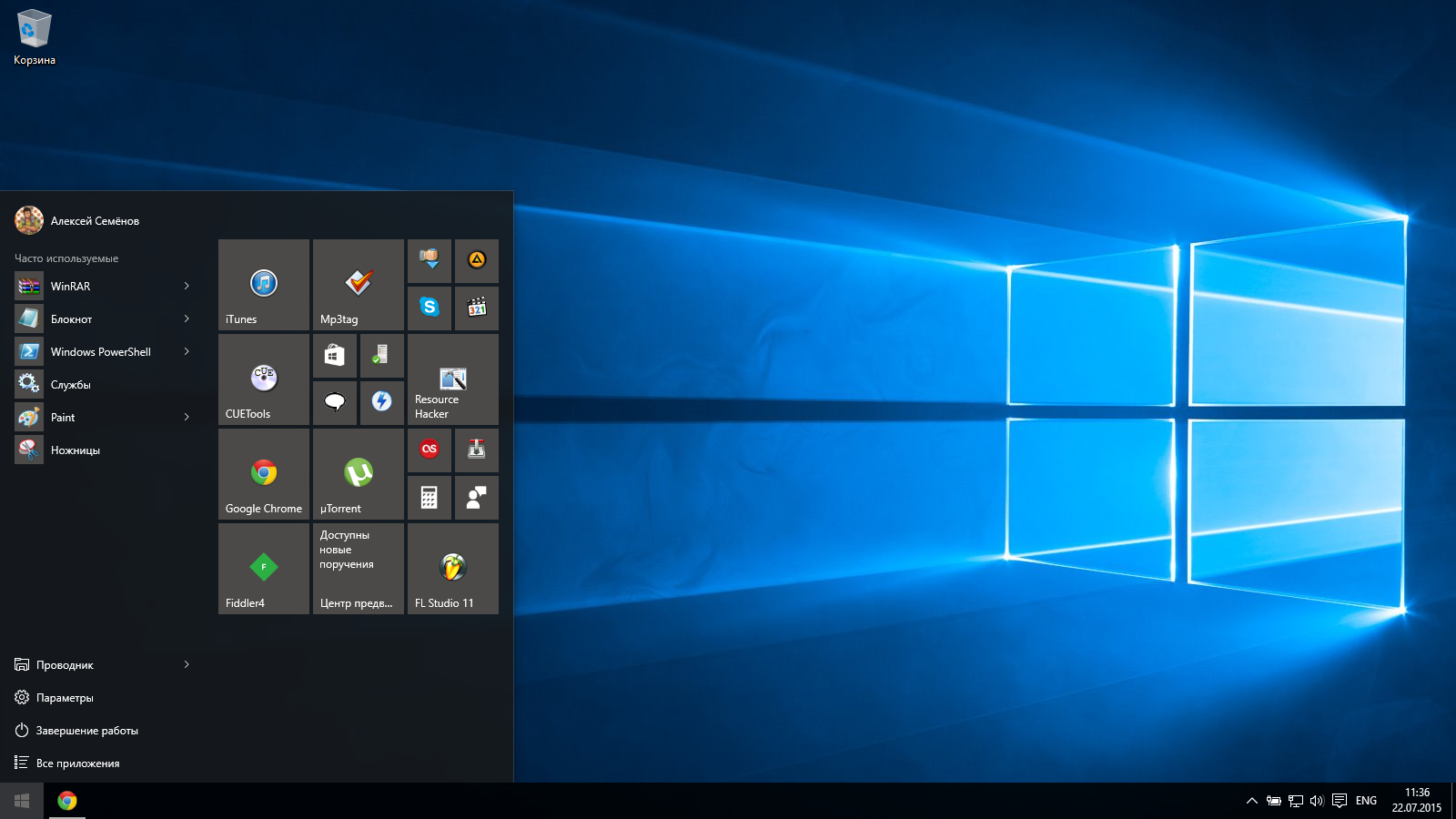Open the Windows Store tile
The height and width of the screenshot is (819, 1456).
[335, 356]
